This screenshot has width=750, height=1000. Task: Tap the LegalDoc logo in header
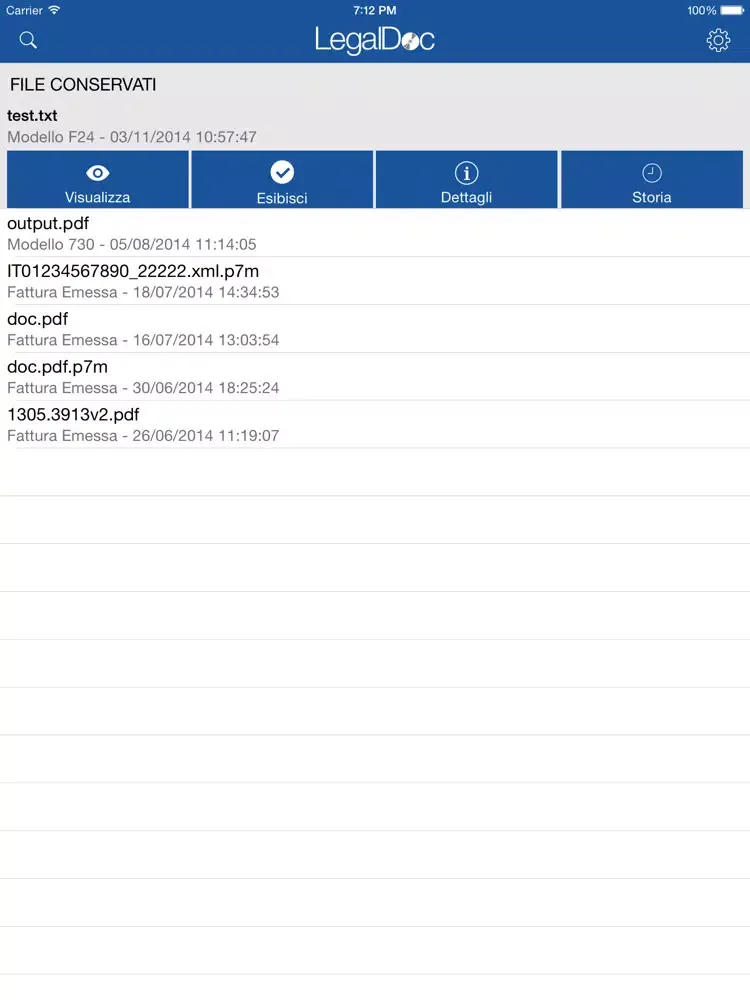point(375,40)
